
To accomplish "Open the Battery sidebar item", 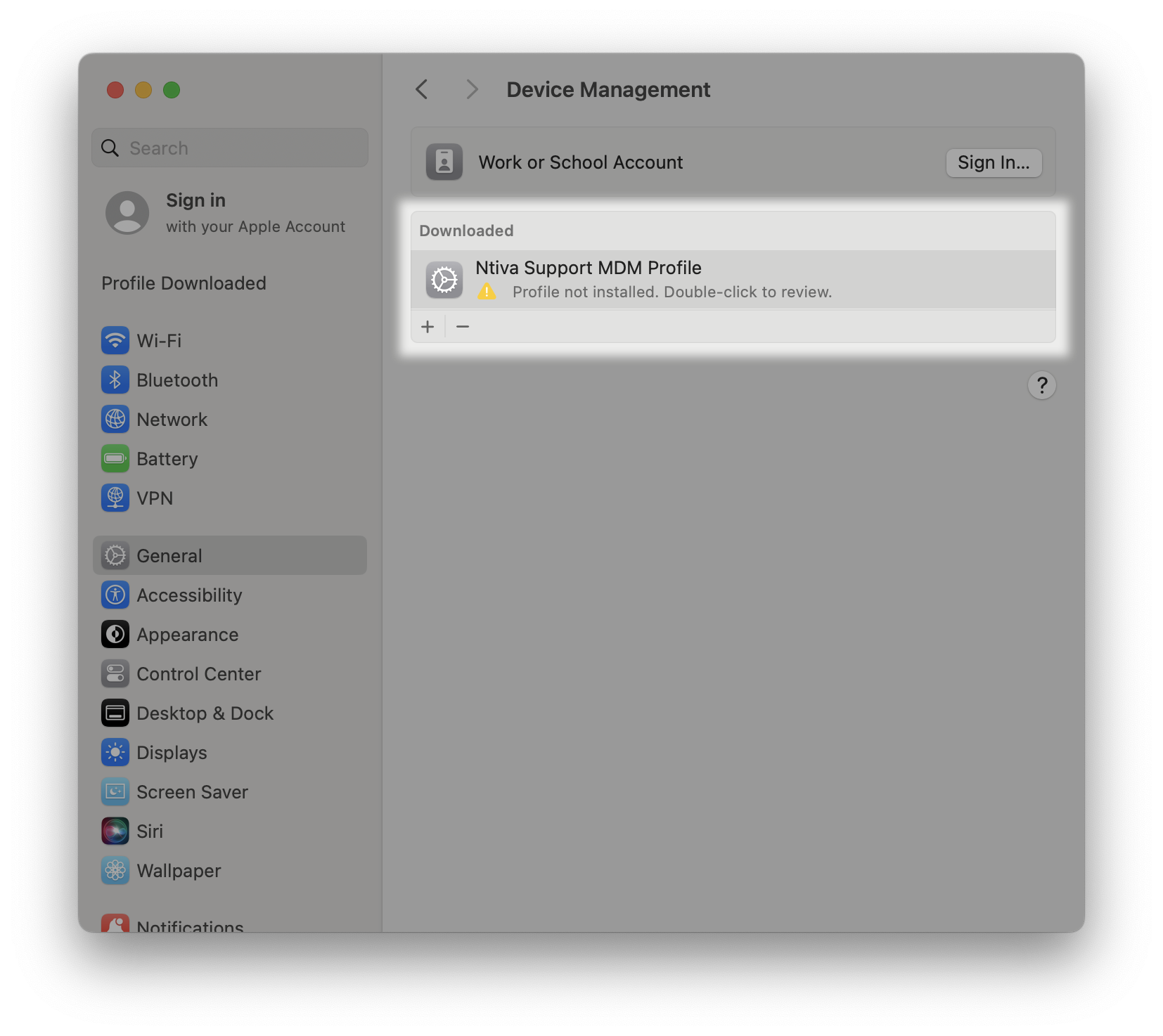I will pyautogui.click(x=230, y=459).
